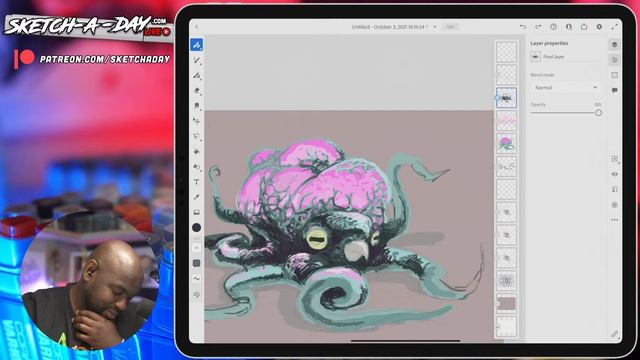Screen dimensions: 640x360
Task: Open the Share export icon
Action: (584, 27)
